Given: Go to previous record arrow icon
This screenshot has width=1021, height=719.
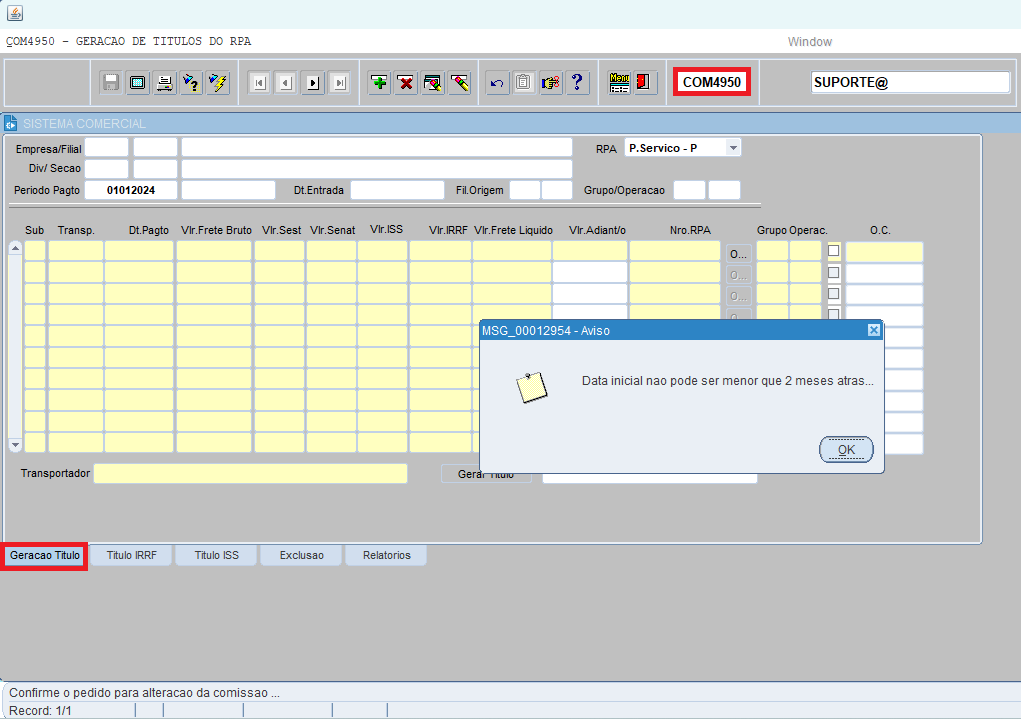Looking at the screenshot, I should (286, 83).
